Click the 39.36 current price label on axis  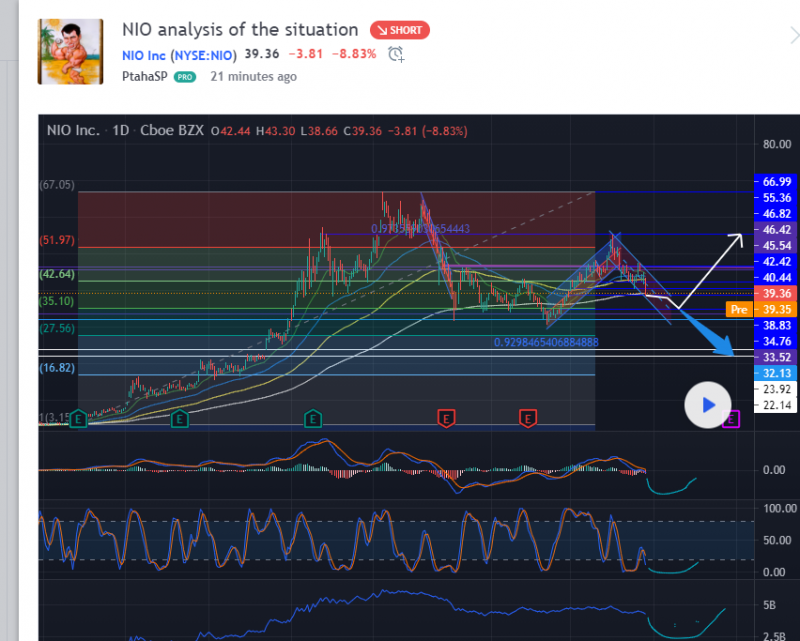click(776, 294)
